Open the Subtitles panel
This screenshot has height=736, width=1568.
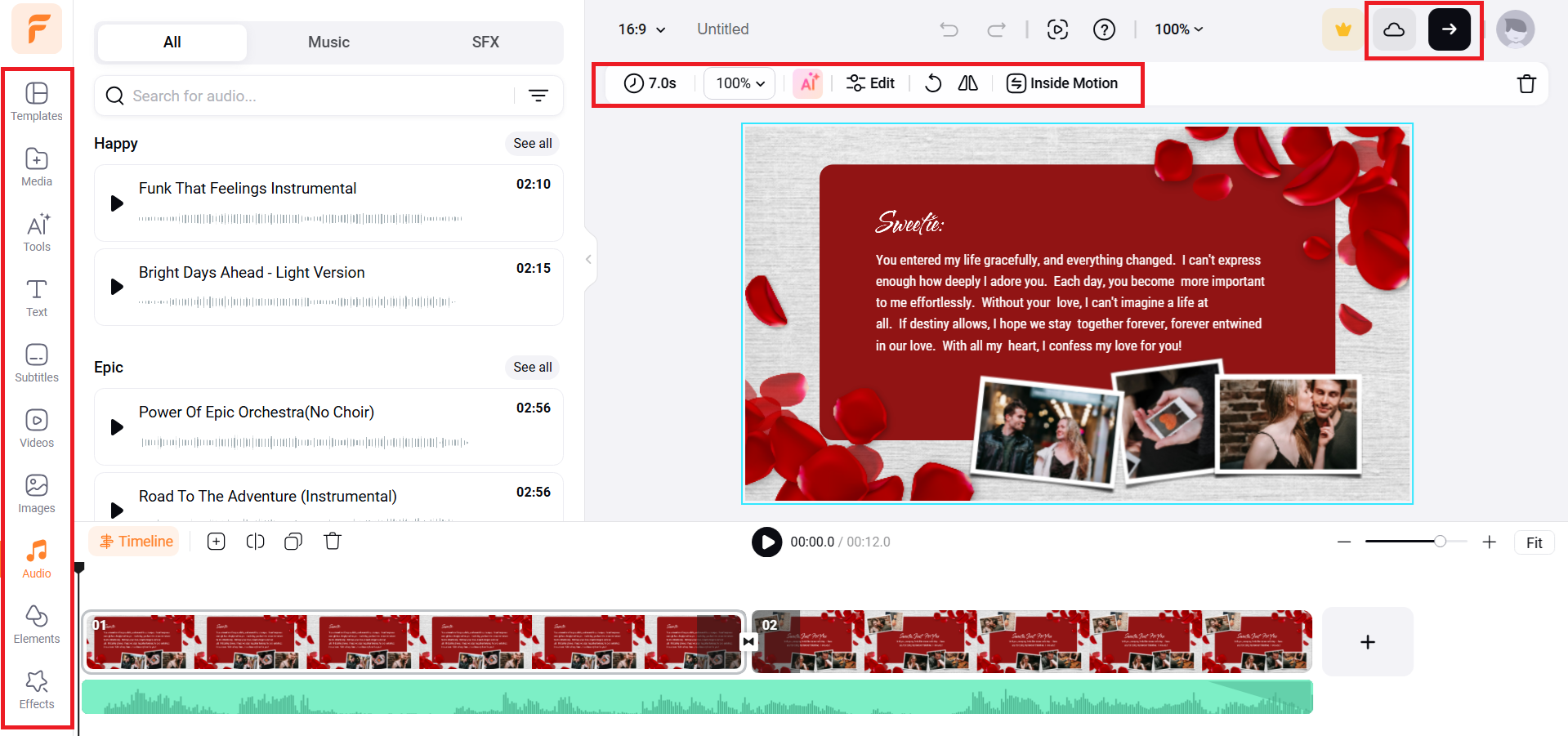[x=37, y=363]
